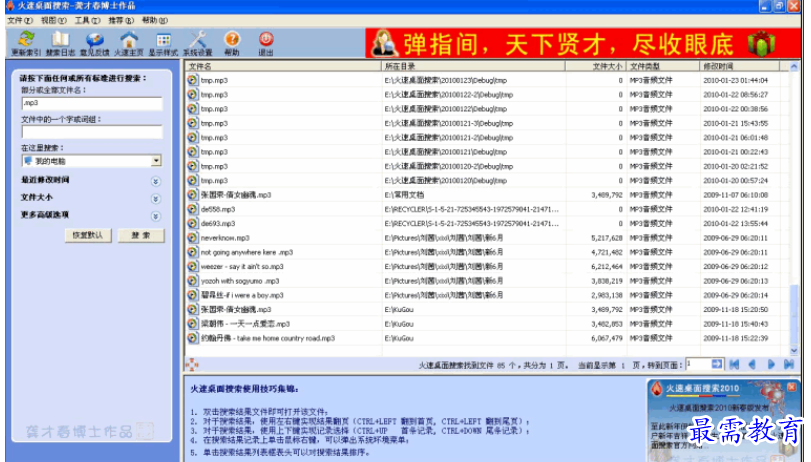Image resolution: width=811 pixels, height=462 pixels.
Task: Open the 工具(T) menu
Action: 87,20
